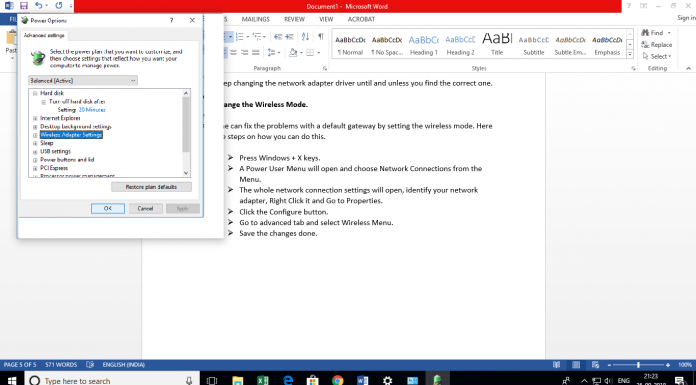
Task: Open the MAILINGS ribbon tab
Action: point(256,19)
